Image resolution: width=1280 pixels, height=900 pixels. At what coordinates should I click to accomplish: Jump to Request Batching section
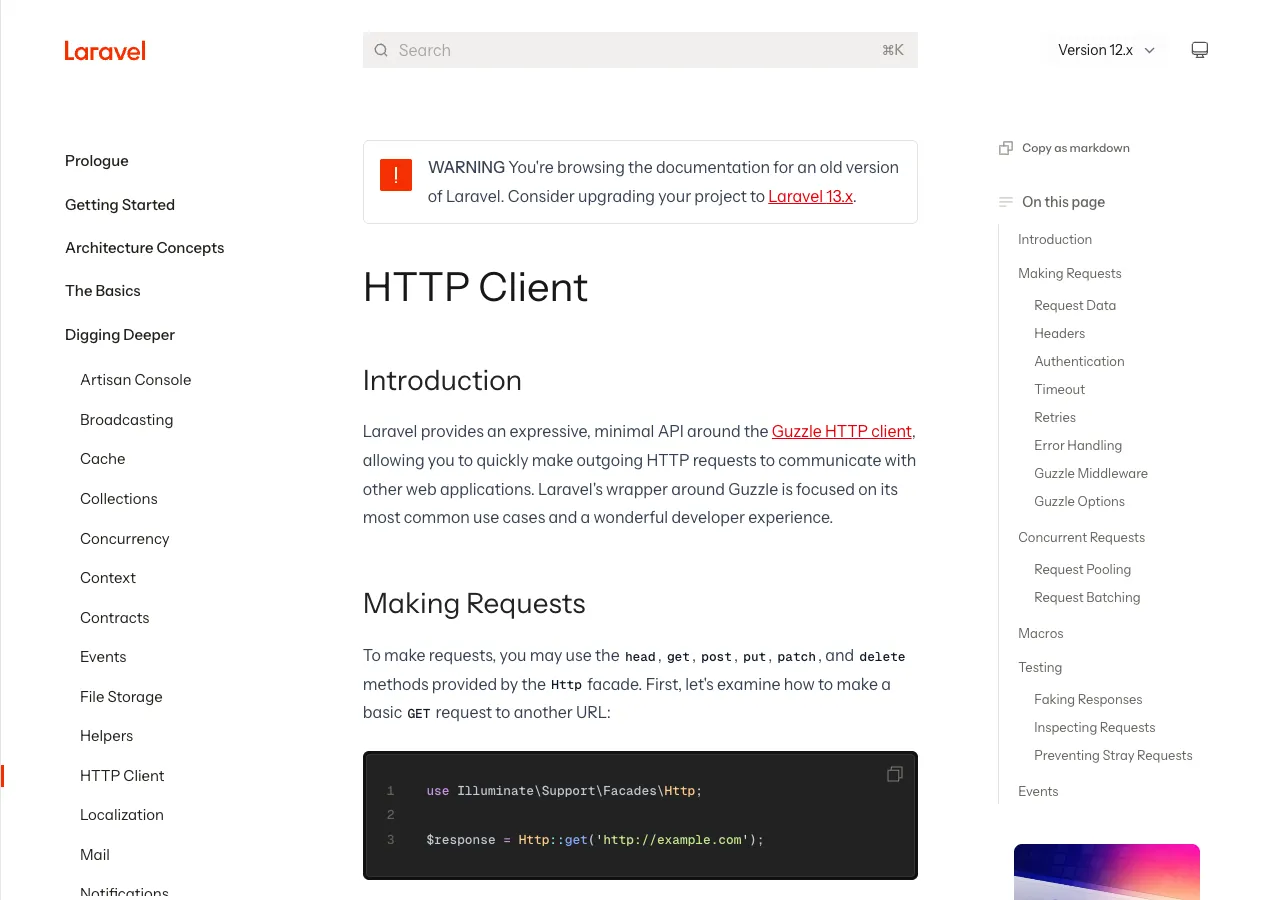click(1087, 597)
